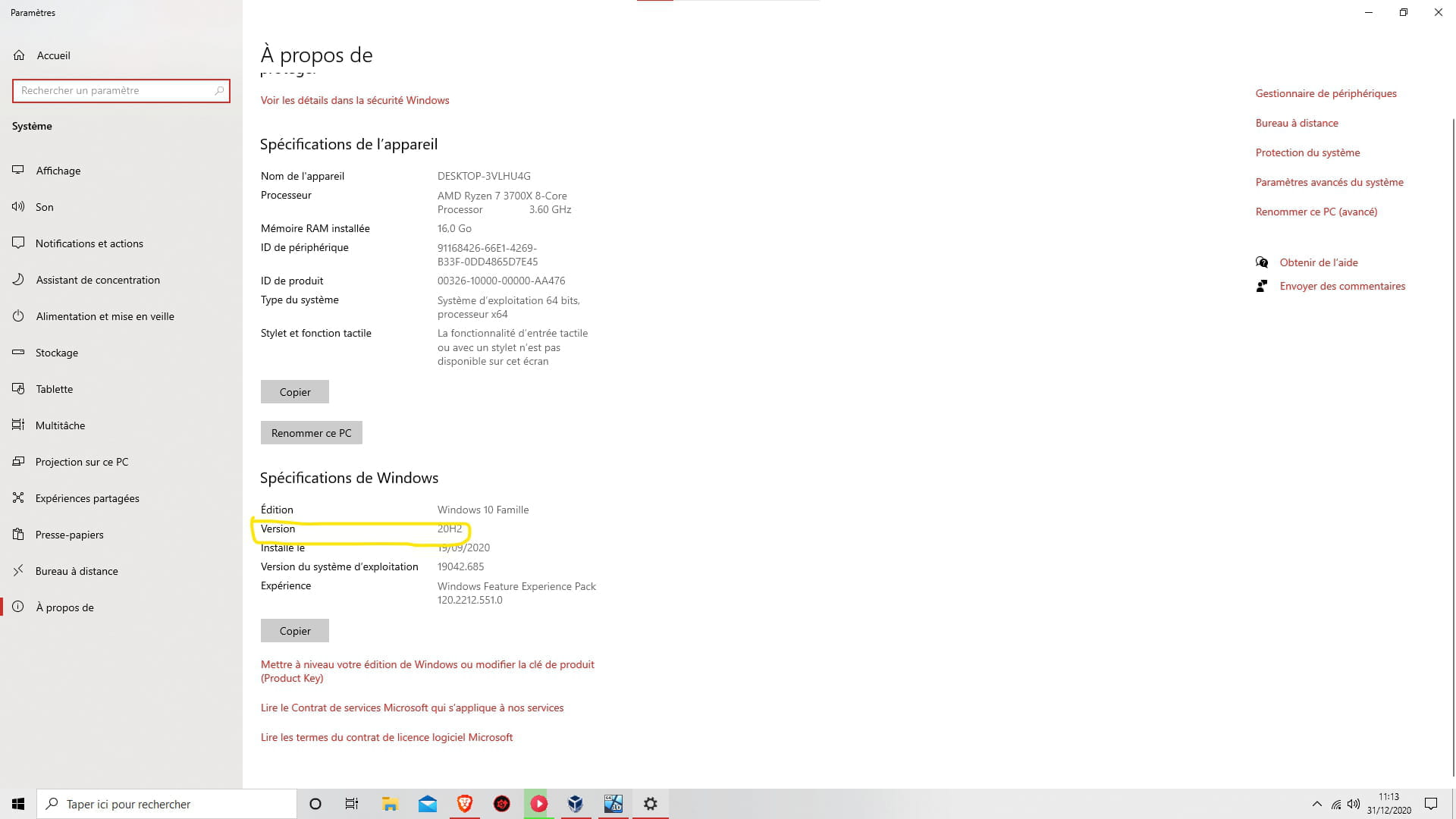Open Voir les détails dans la sécurité Windows
1456x819 pixels.
pos(355,100)
